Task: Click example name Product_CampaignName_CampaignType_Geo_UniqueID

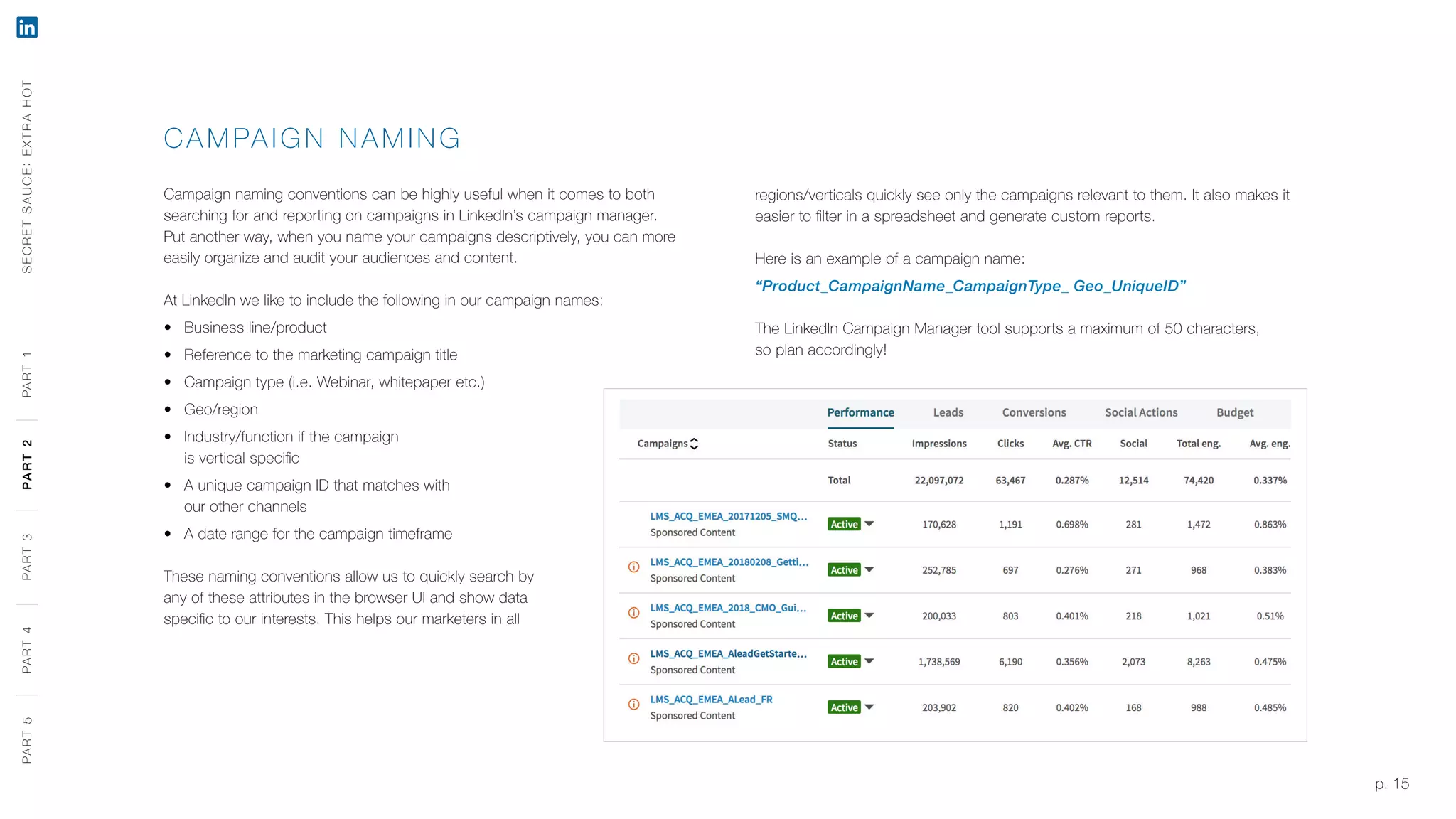Action: (x=970, y=286)
